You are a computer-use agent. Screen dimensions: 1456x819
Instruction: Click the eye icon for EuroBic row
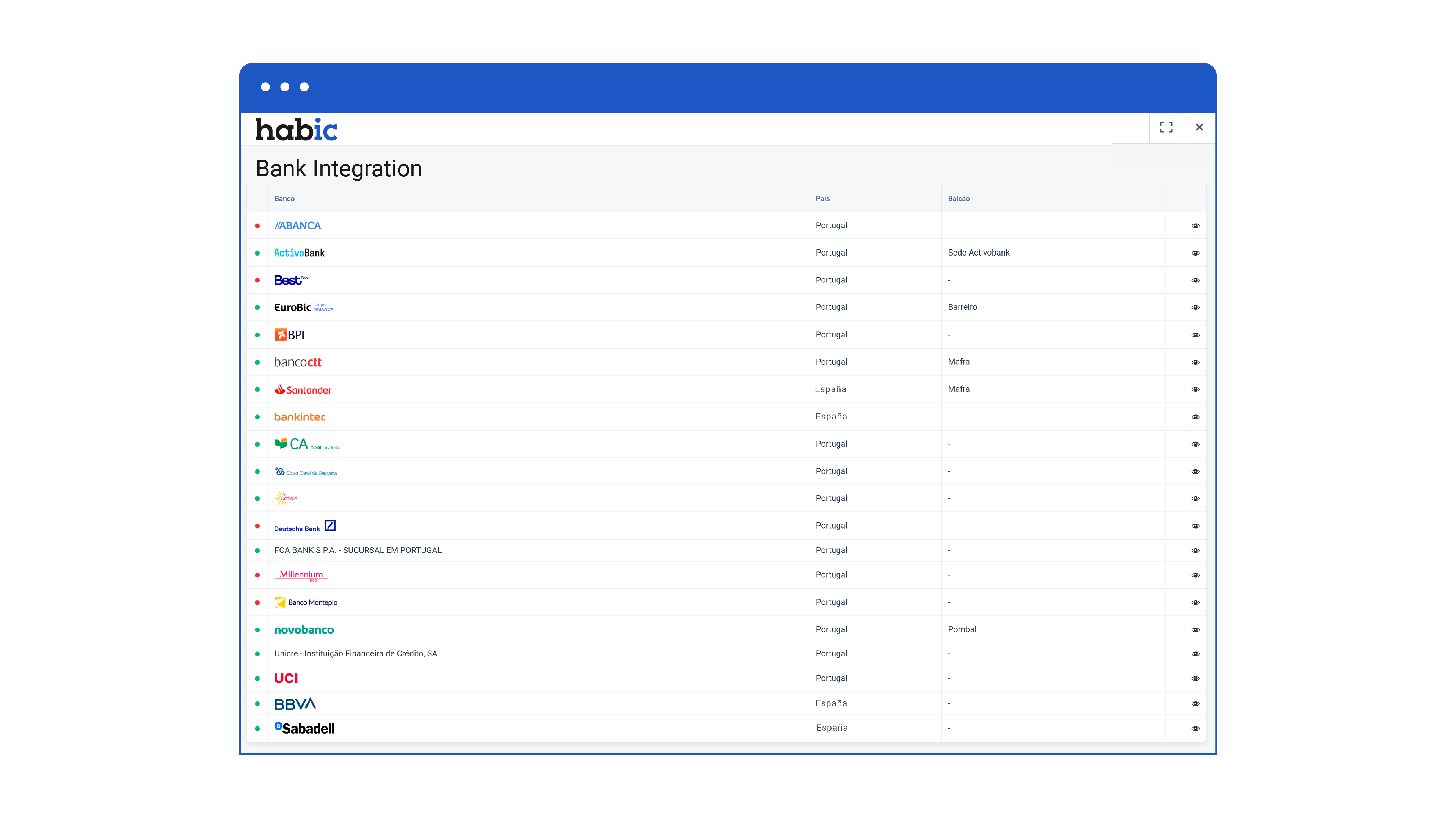coord(1195,308)
